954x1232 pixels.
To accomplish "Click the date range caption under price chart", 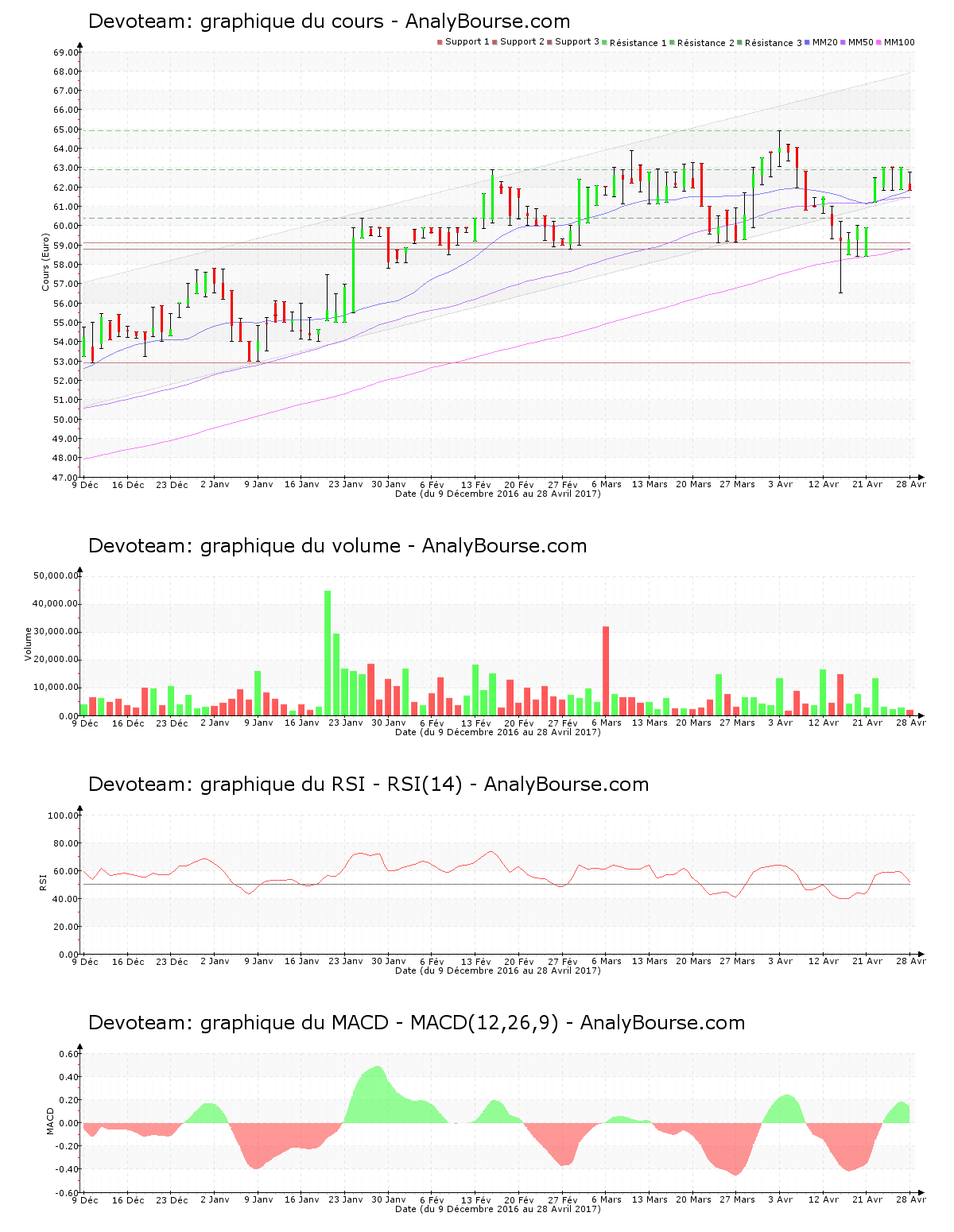I will pyautogui.click(x=498, y=494).
